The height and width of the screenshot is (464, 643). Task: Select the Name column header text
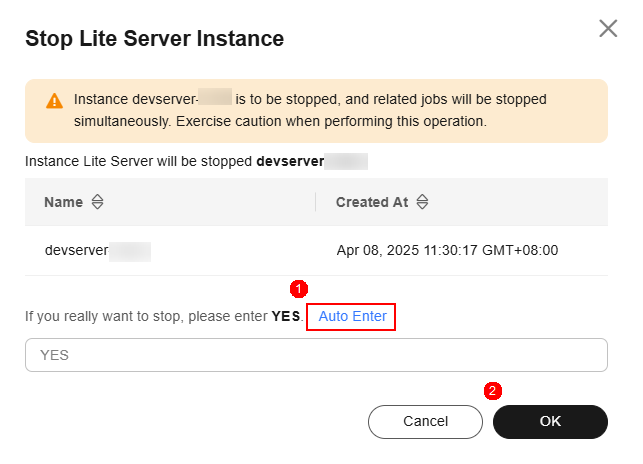point(64,202)
